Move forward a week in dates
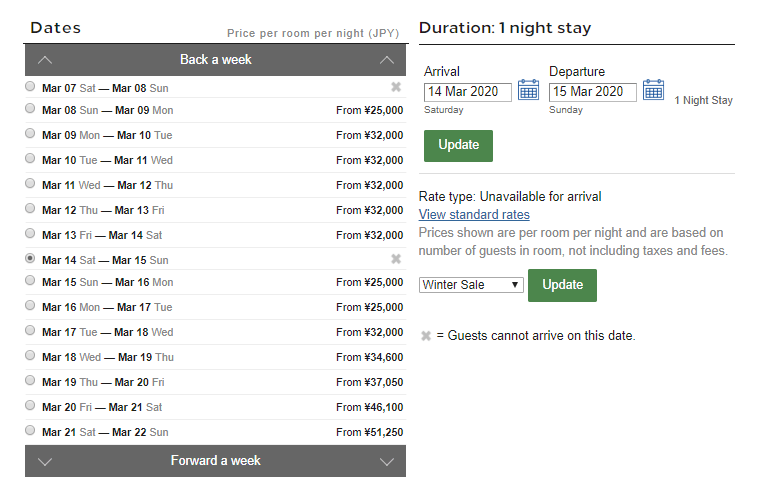 [215, 461]
